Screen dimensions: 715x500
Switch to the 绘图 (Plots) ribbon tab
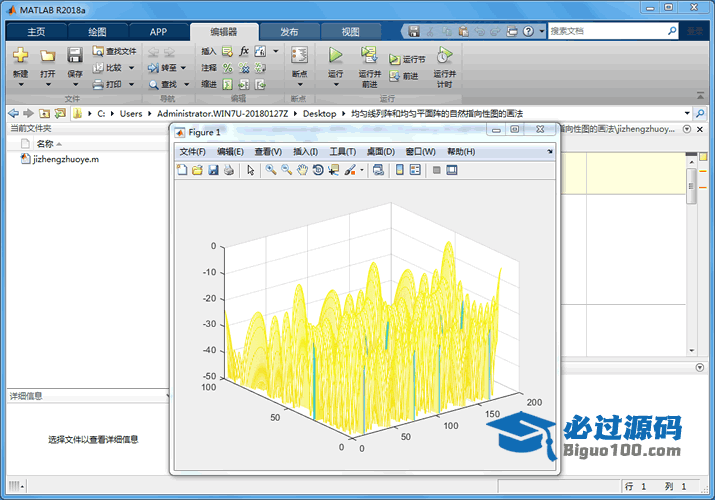point(97,32)
